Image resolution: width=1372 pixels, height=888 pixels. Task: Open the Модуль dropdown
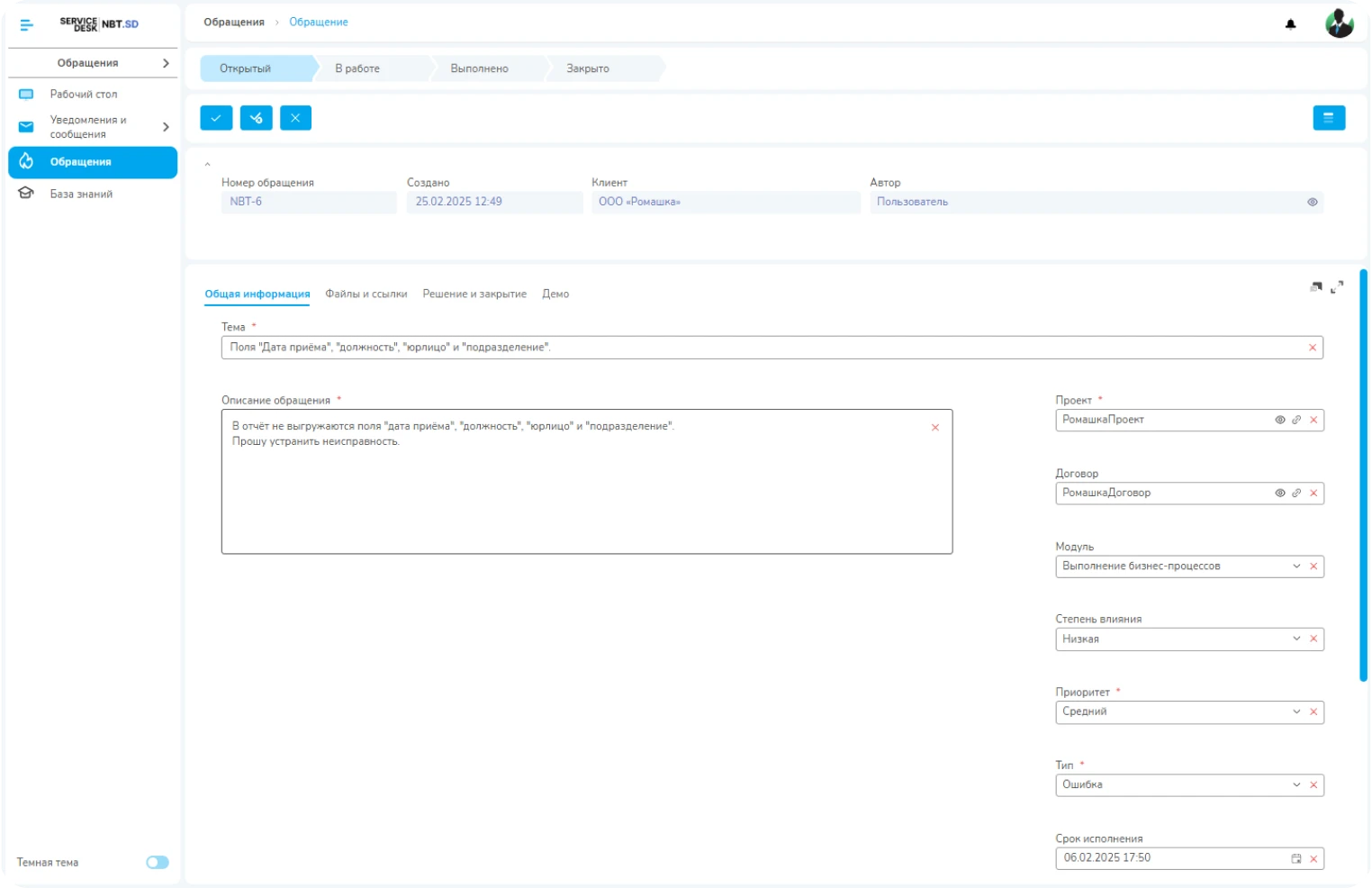point(1296,566)
